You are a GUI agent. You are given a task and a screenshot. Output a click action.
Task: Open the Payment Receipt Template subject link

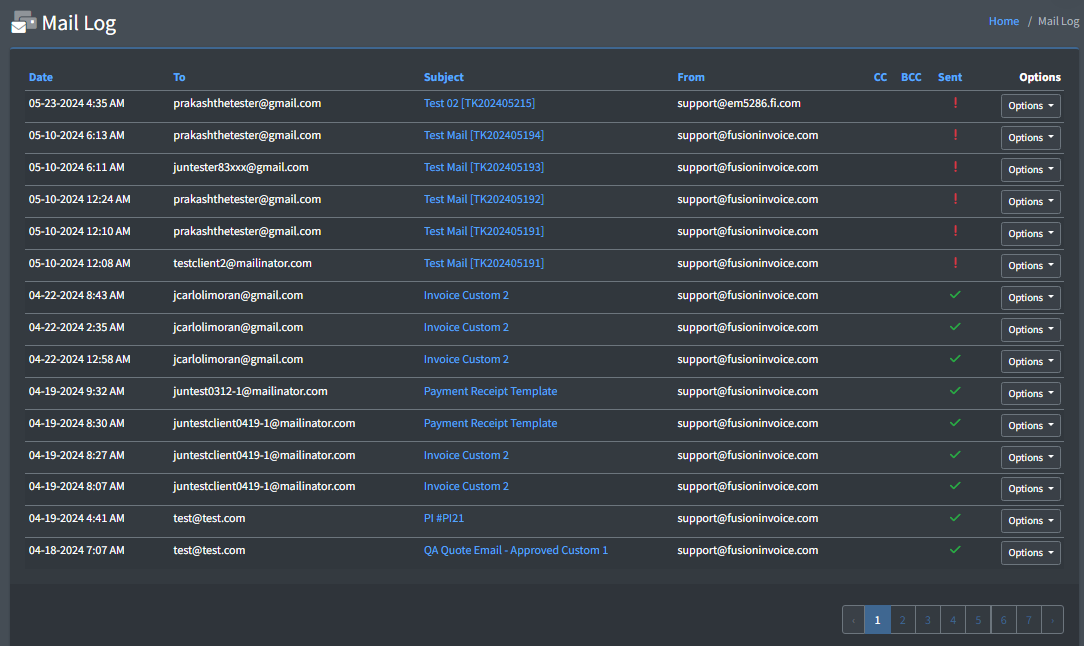[490, 391]
